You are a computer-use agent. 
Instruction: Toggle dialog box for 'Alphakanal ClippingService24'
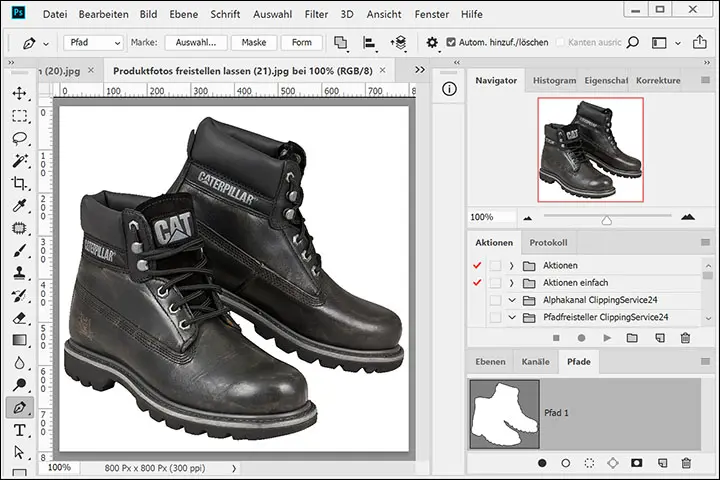click(x=494, y=300)
